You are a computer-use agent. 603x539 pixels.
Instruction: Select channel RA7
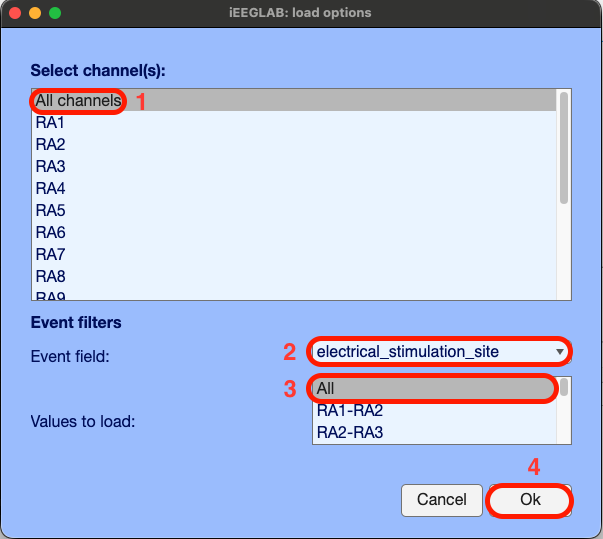[x=294, y=254]
